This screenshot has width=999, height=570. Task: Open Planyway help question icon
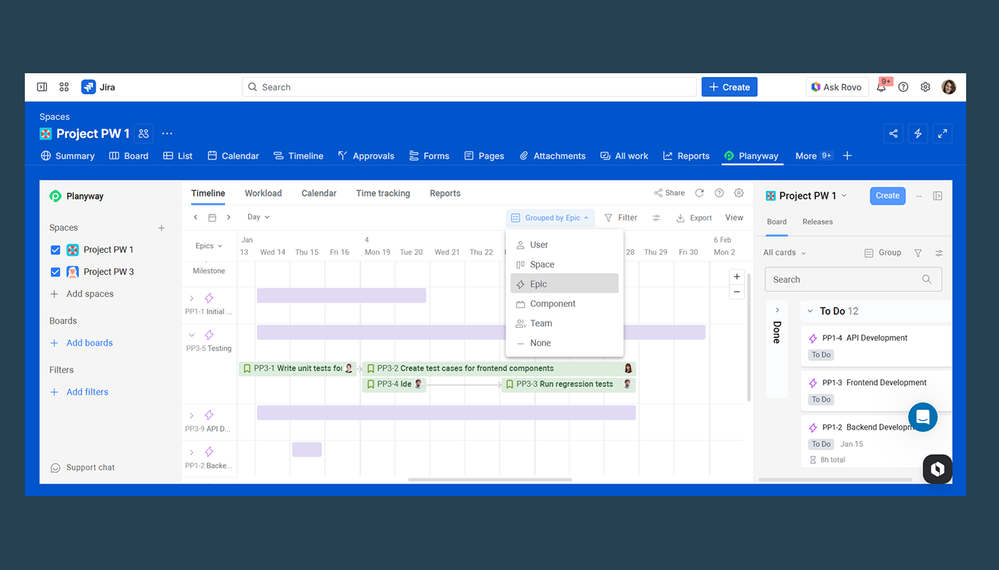(x=719, y=193)
